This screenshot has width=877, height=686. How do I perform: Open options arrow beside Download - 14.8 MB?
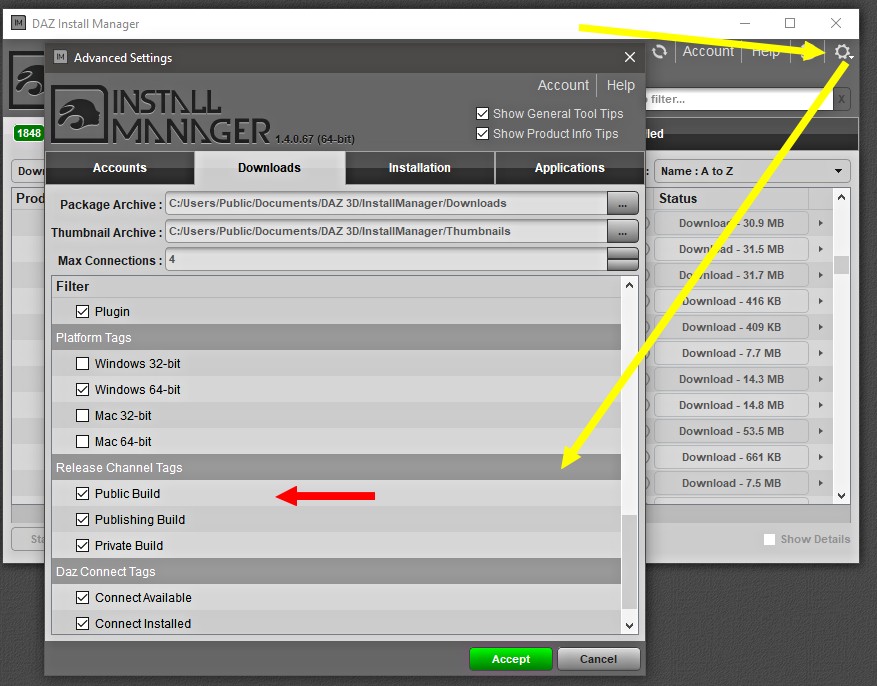click(x=821, y=405)
